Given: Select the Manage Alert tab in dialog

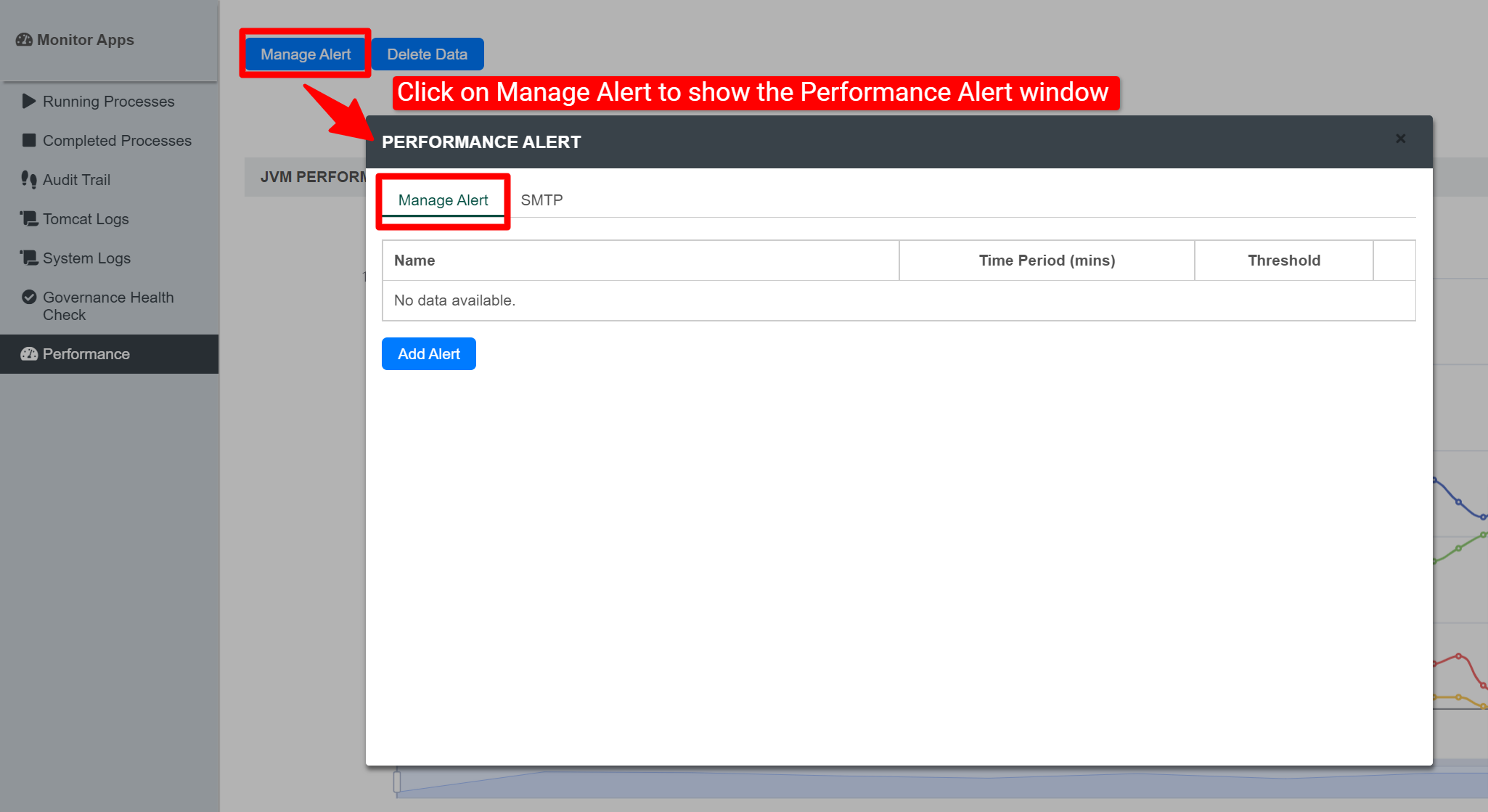Looking at the screenshot, I should point(443,200).
